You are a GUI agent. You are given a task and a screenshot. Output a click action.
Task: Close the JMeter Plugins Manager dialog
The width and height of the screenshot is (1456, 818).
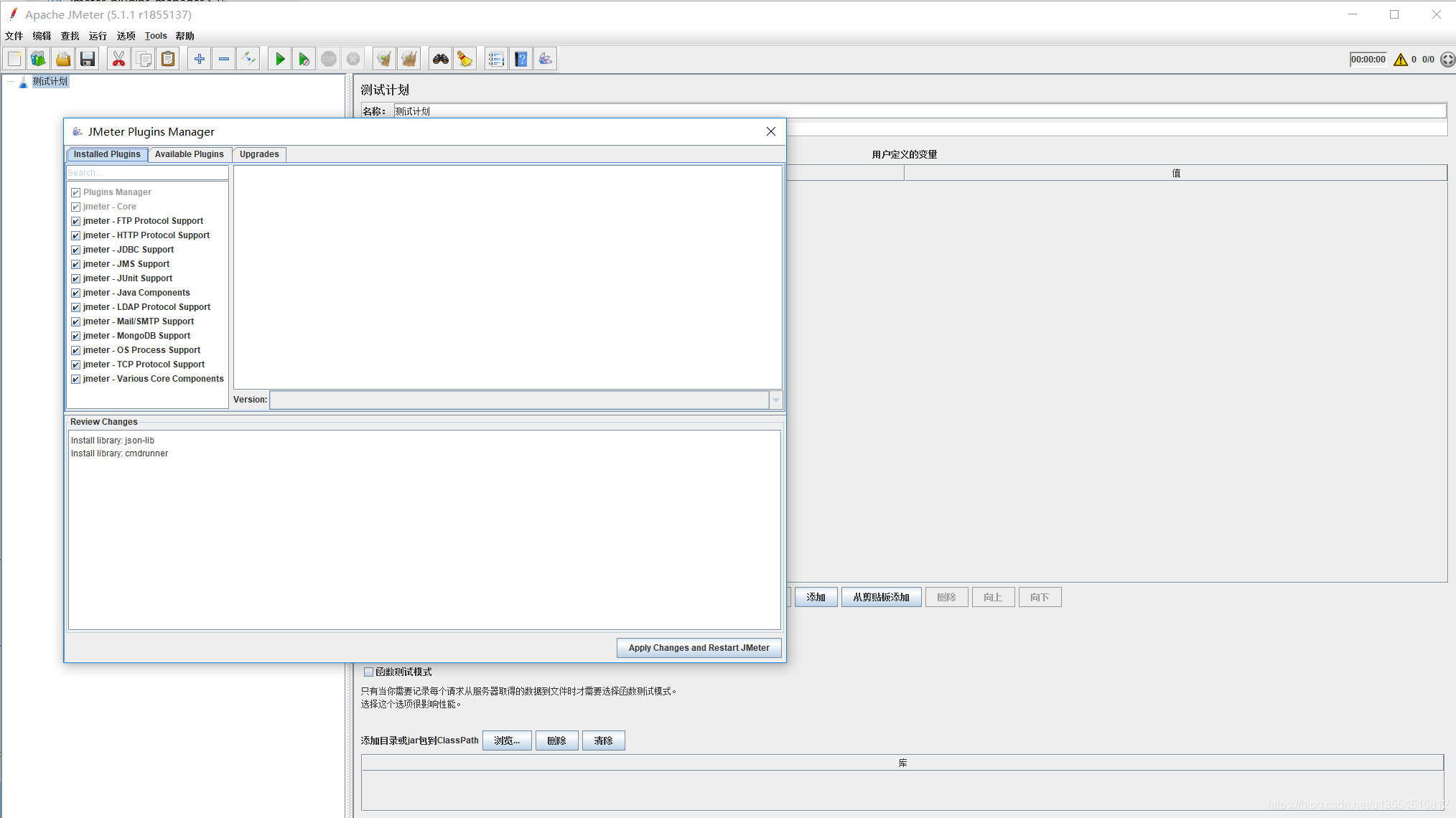point(771,131)
